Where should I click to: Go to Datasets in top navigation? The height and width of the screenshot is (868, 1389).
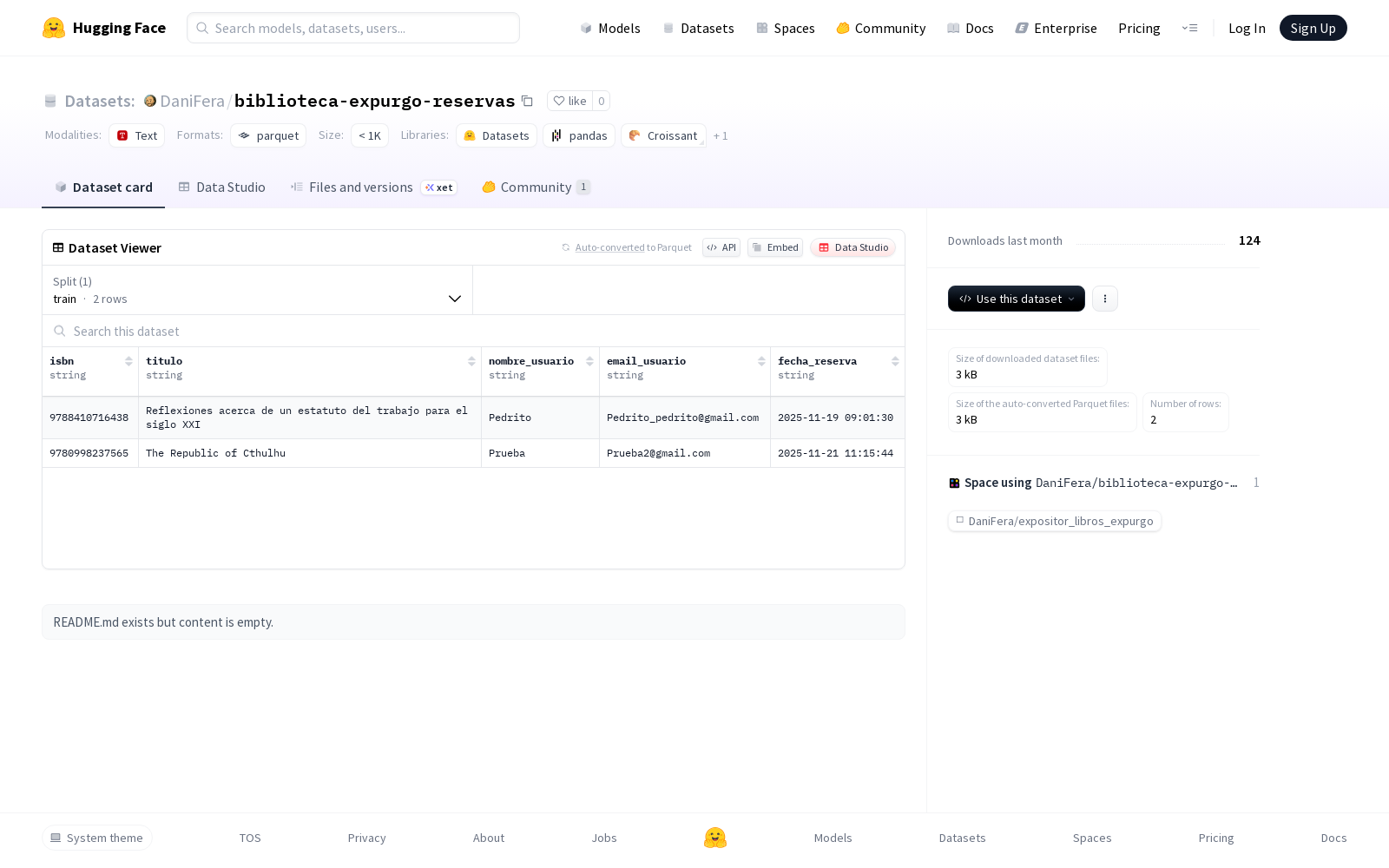pyautogui.click(x=698, y=28)
